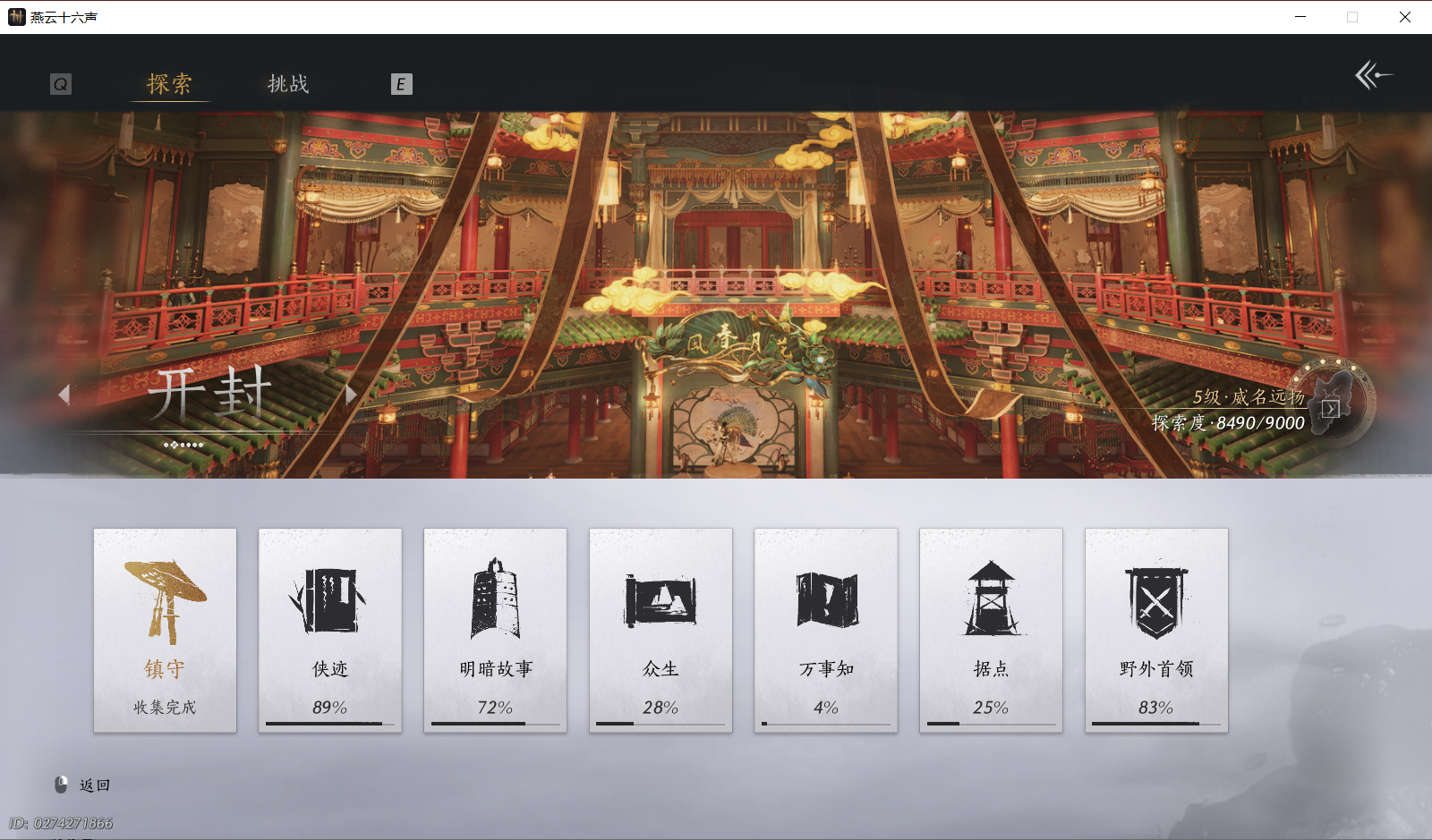
Task: Click the 开封 region title
Action: pos(209,393)
